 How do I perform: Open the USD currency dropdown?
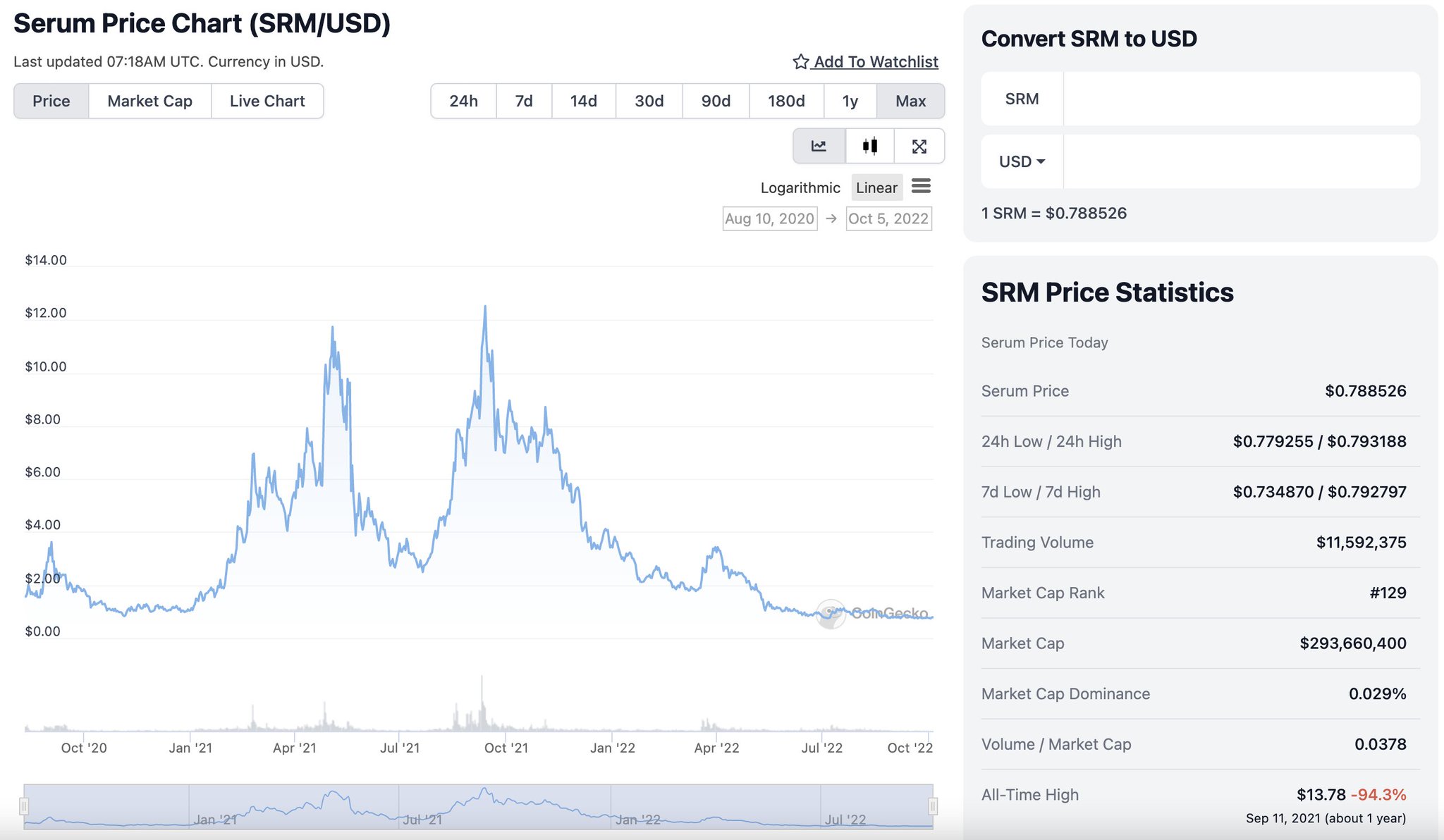1022,161
